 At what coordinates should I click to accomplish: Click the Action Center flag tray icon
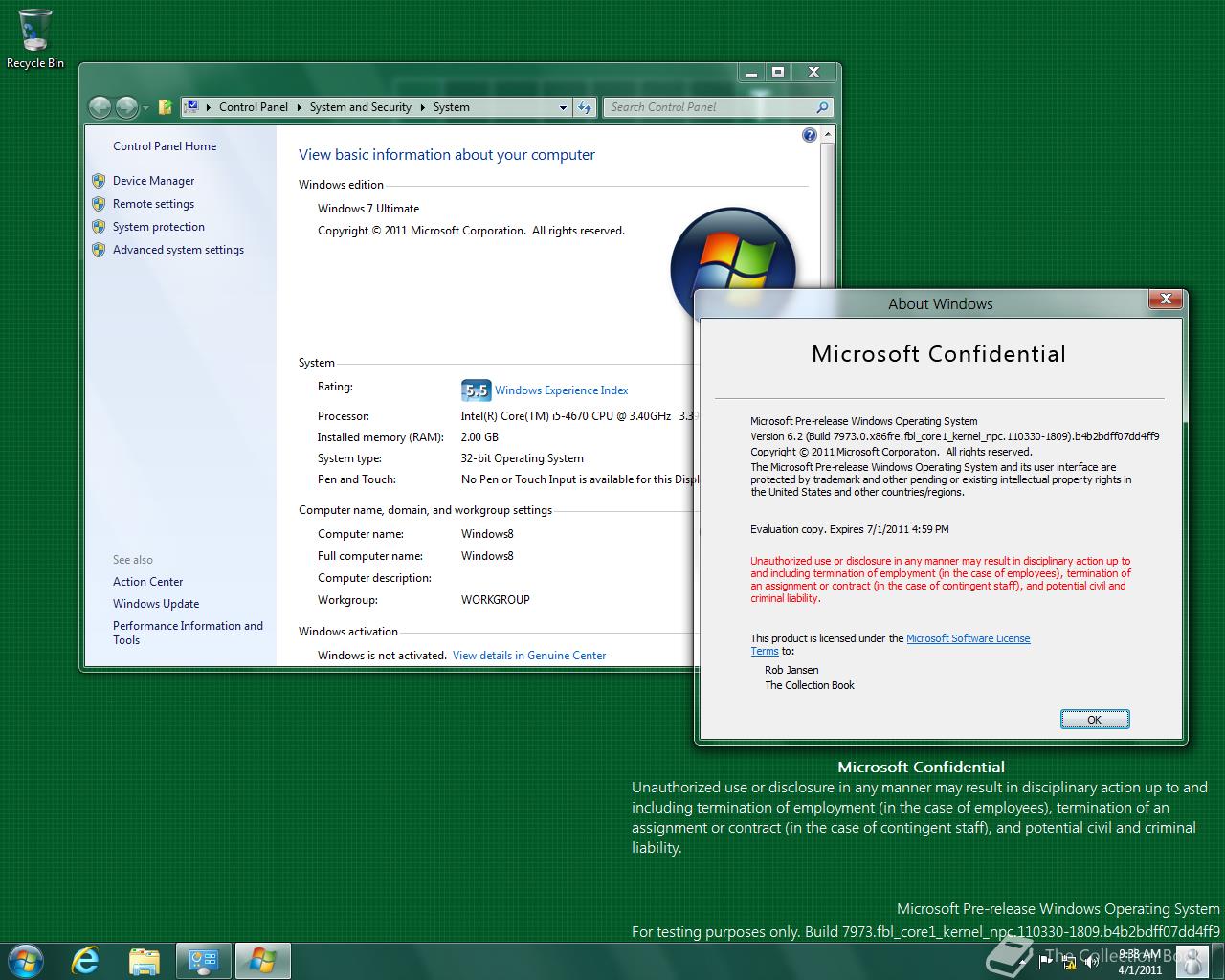tap(1045, 963)
